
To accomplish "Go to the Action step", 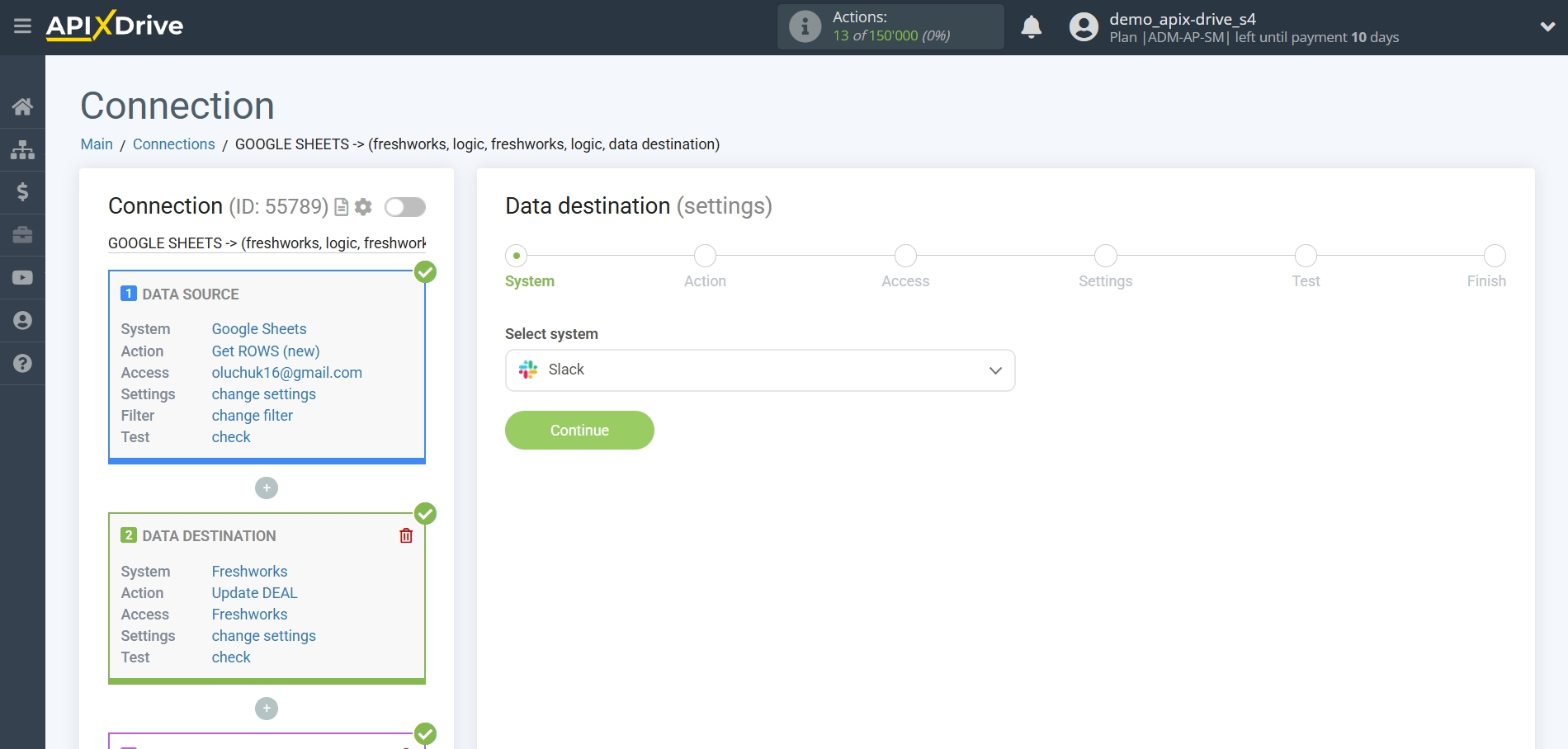I will [x=705, y=256].
